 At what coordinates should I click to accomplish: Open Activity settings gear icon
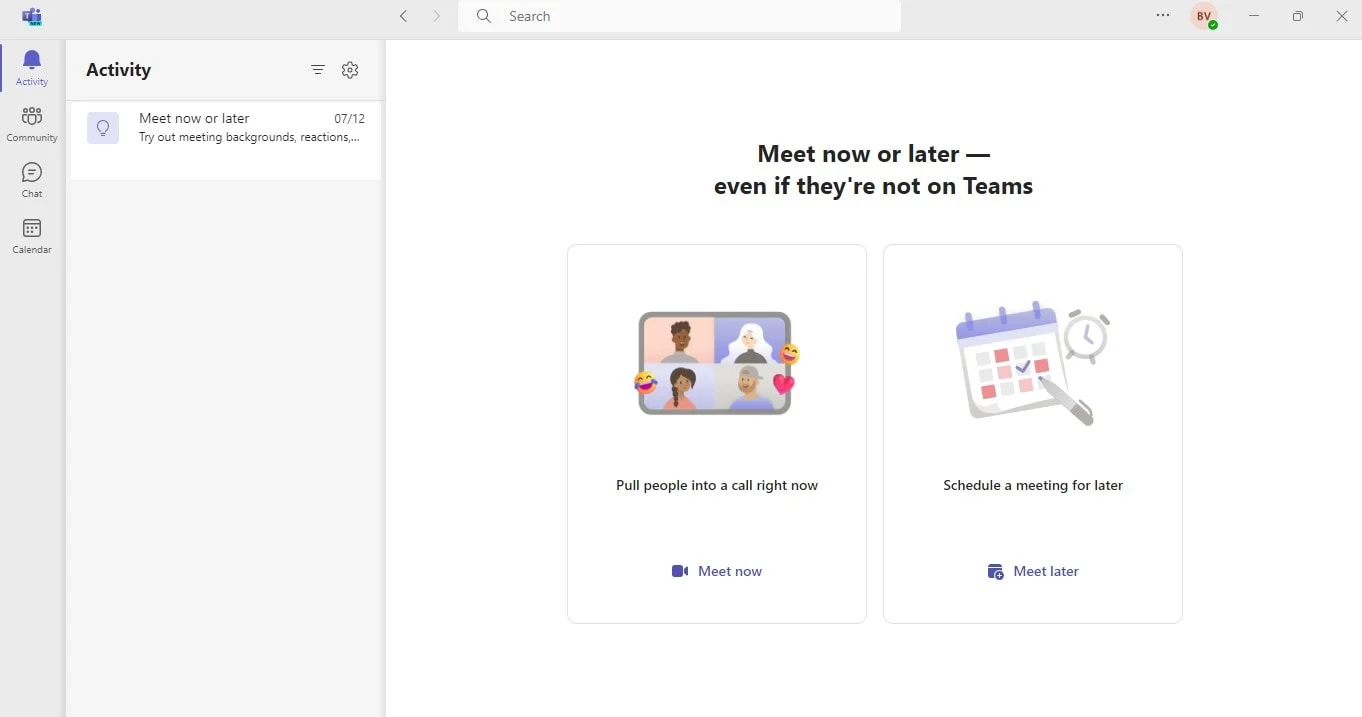coord(349,70)
